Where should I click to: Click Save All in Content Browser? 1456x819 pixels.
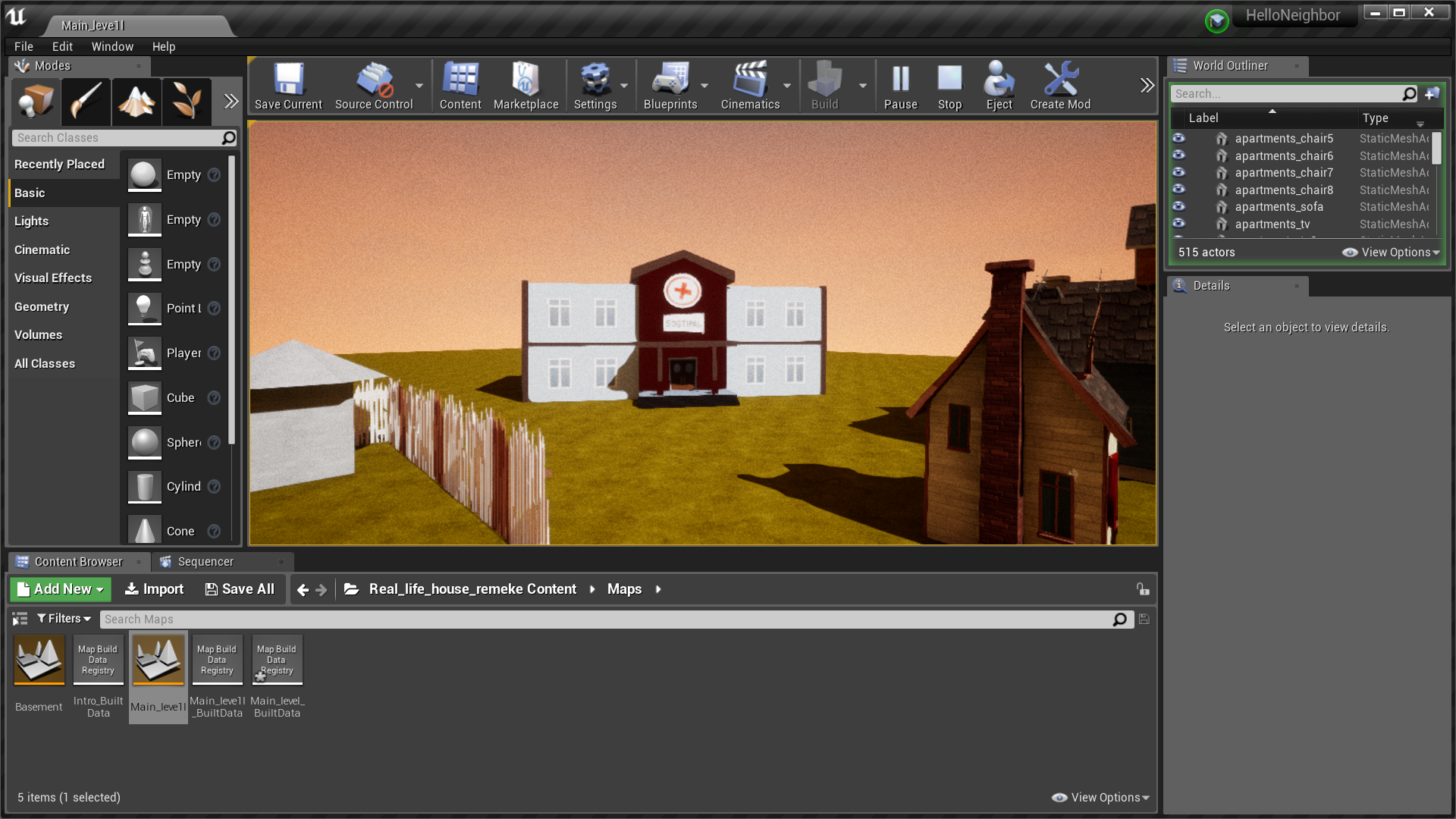[238, 589]
